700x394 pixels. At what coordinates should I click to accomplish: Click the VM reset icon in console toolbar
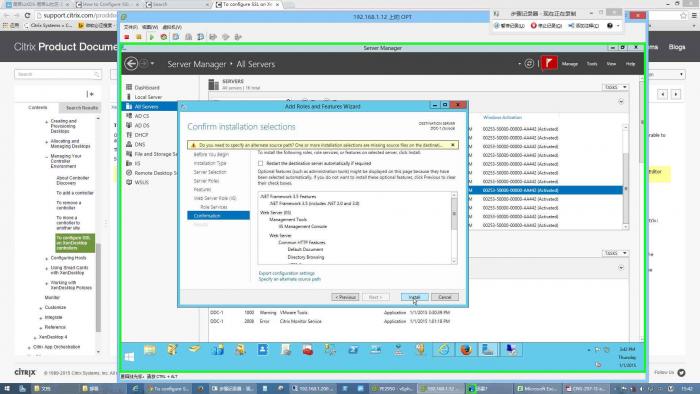(164, 37)
